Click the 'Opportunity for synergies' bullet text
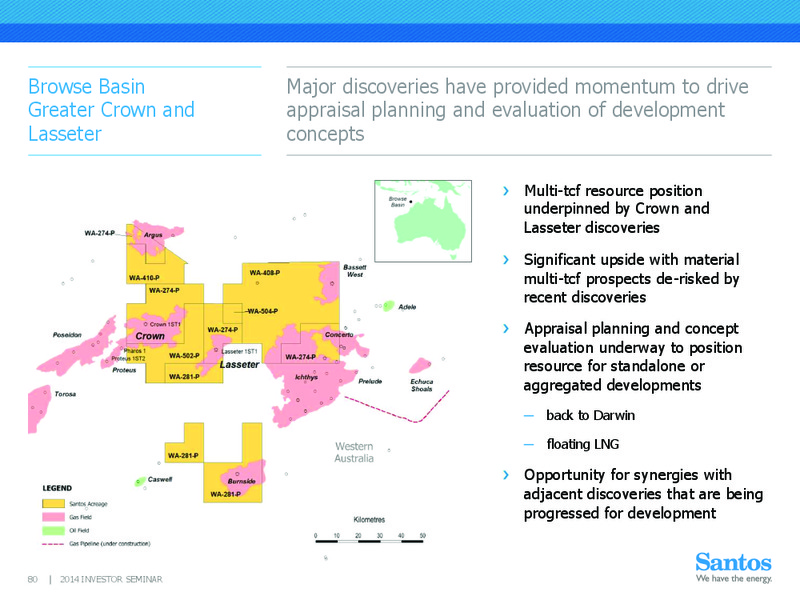The height and width of the screenshot is (600, 800). (643, 494)
